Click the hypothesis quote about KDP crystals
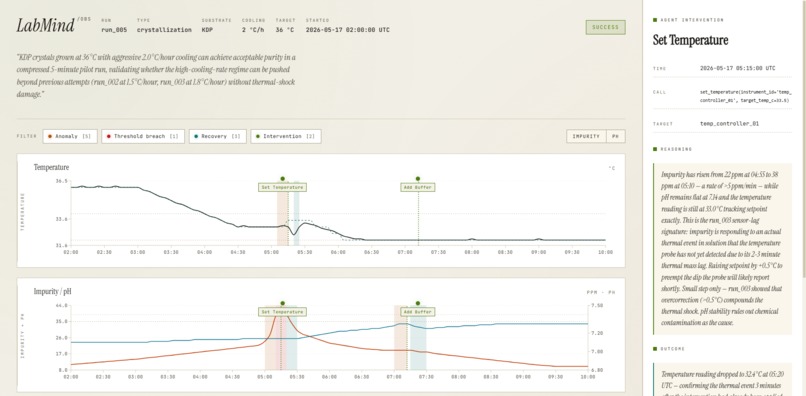The width and height of the screenshot is (806, 396). pos(156,76)
